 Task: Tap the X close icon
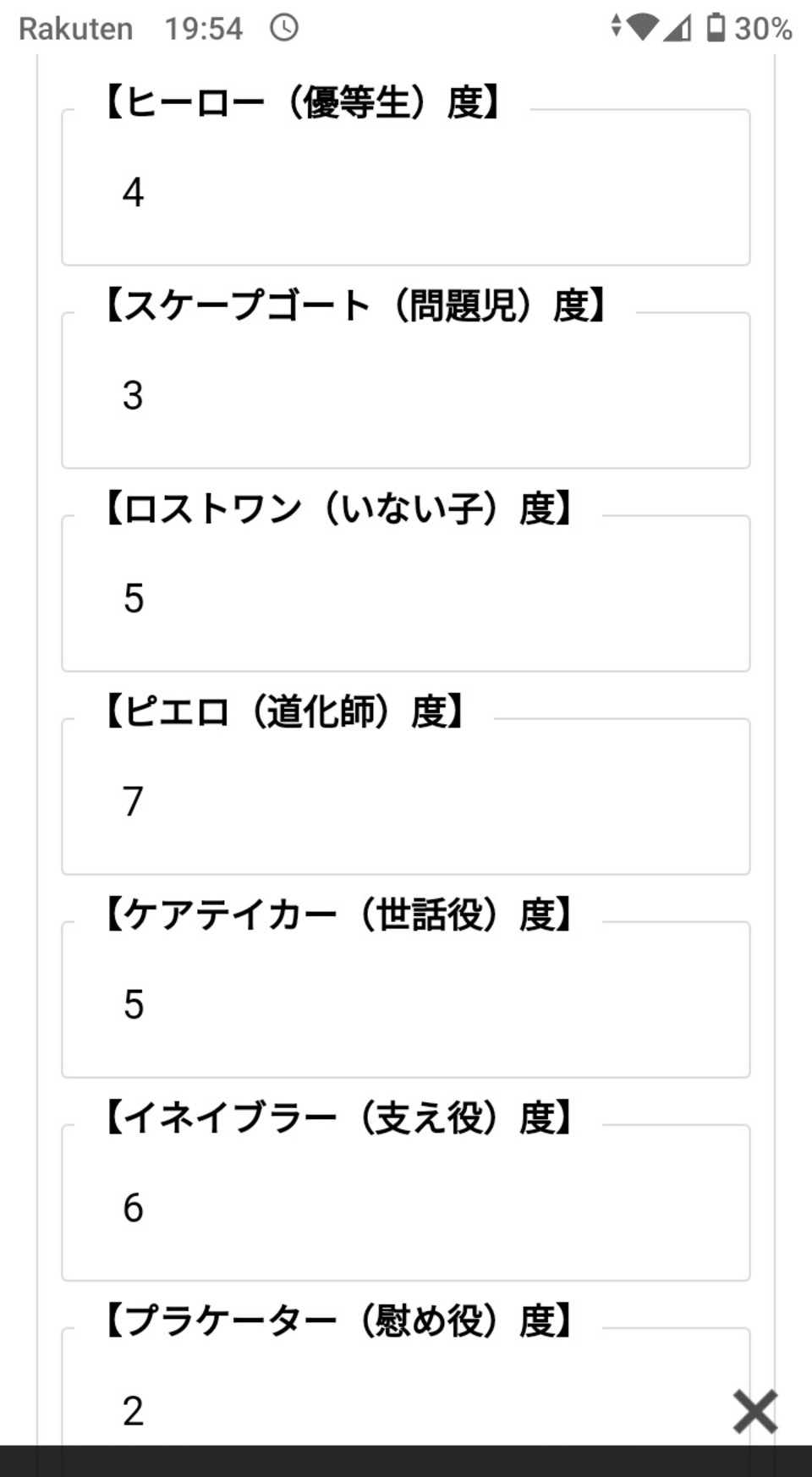coord(754,1411)
